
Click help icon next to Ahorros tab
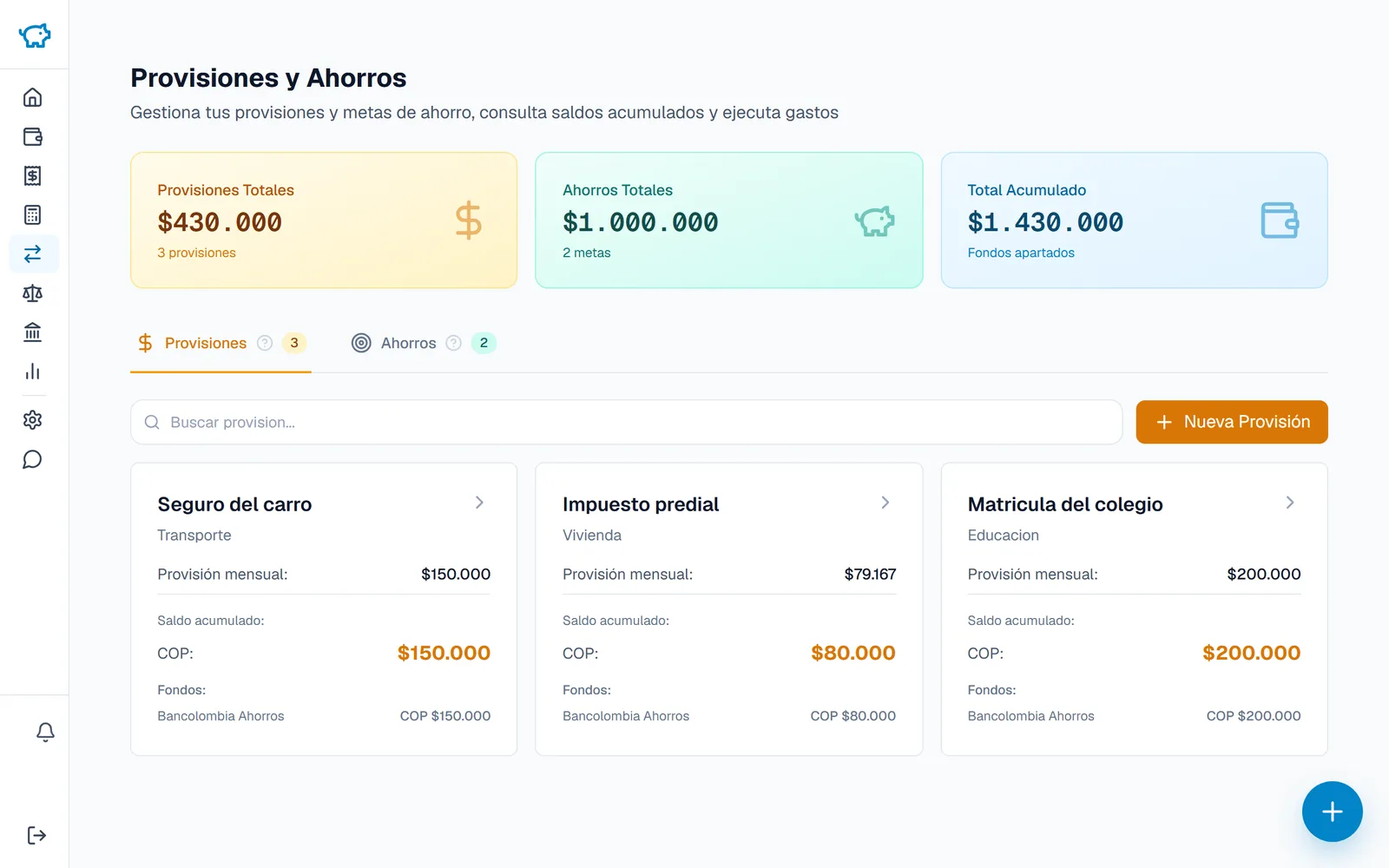coord(453,343)
